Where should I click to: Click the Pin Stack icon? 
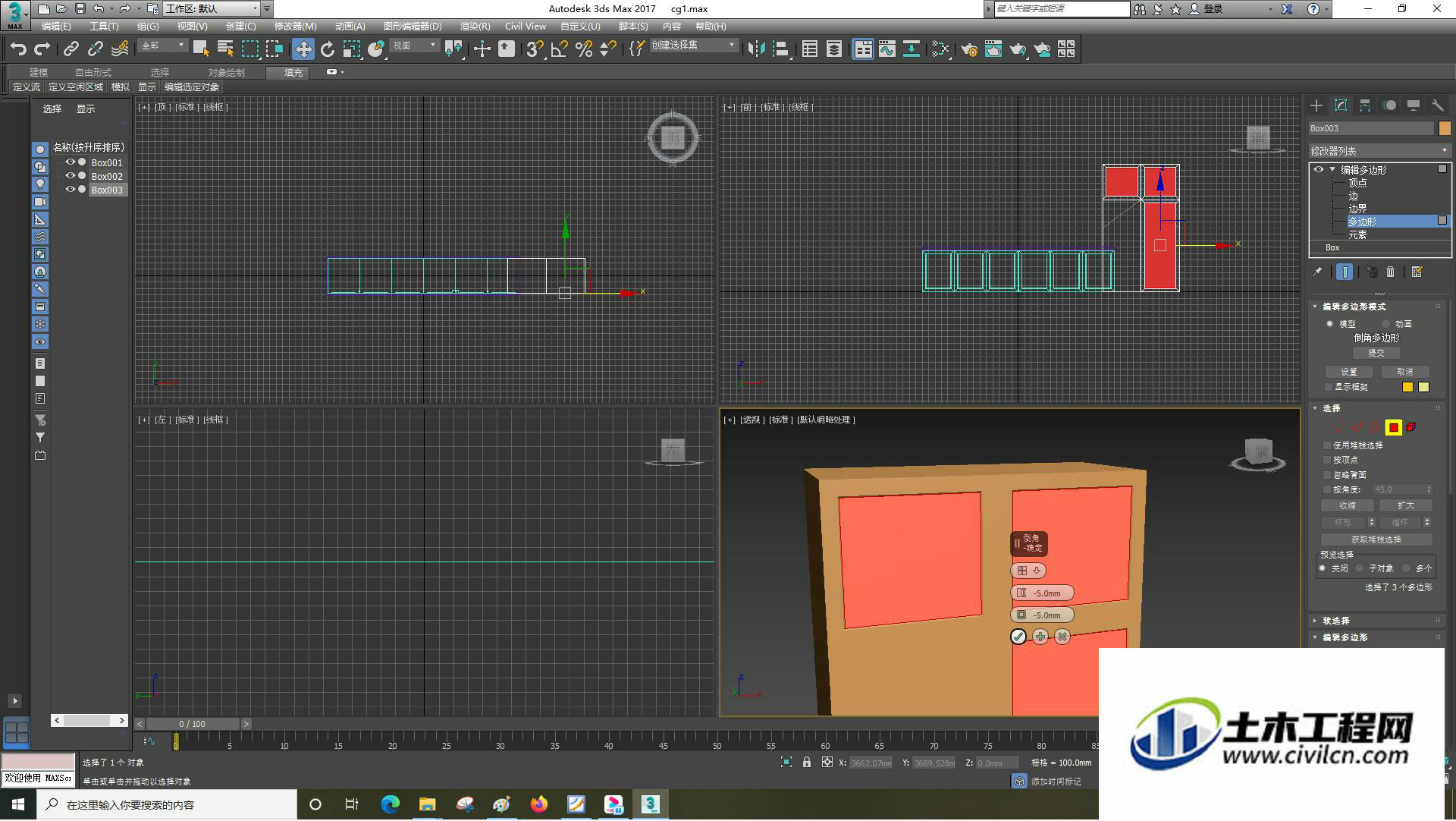[1317, 272]
